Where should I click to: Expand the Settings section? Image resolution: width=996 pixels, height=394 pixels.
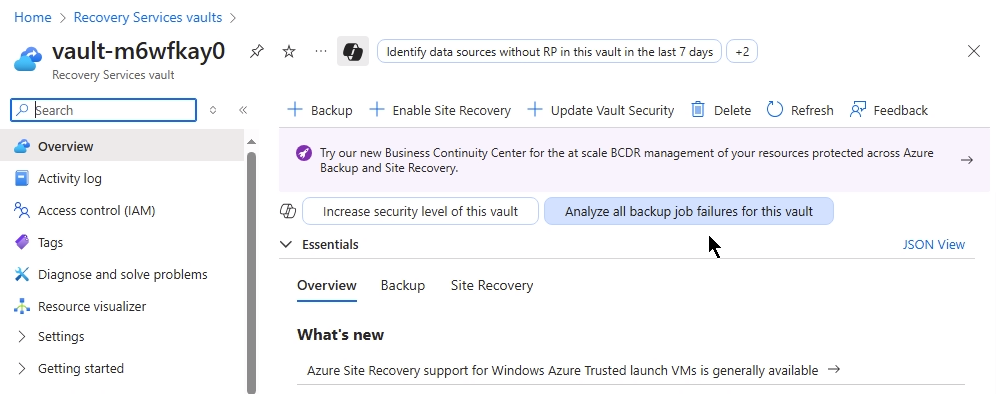61,336
